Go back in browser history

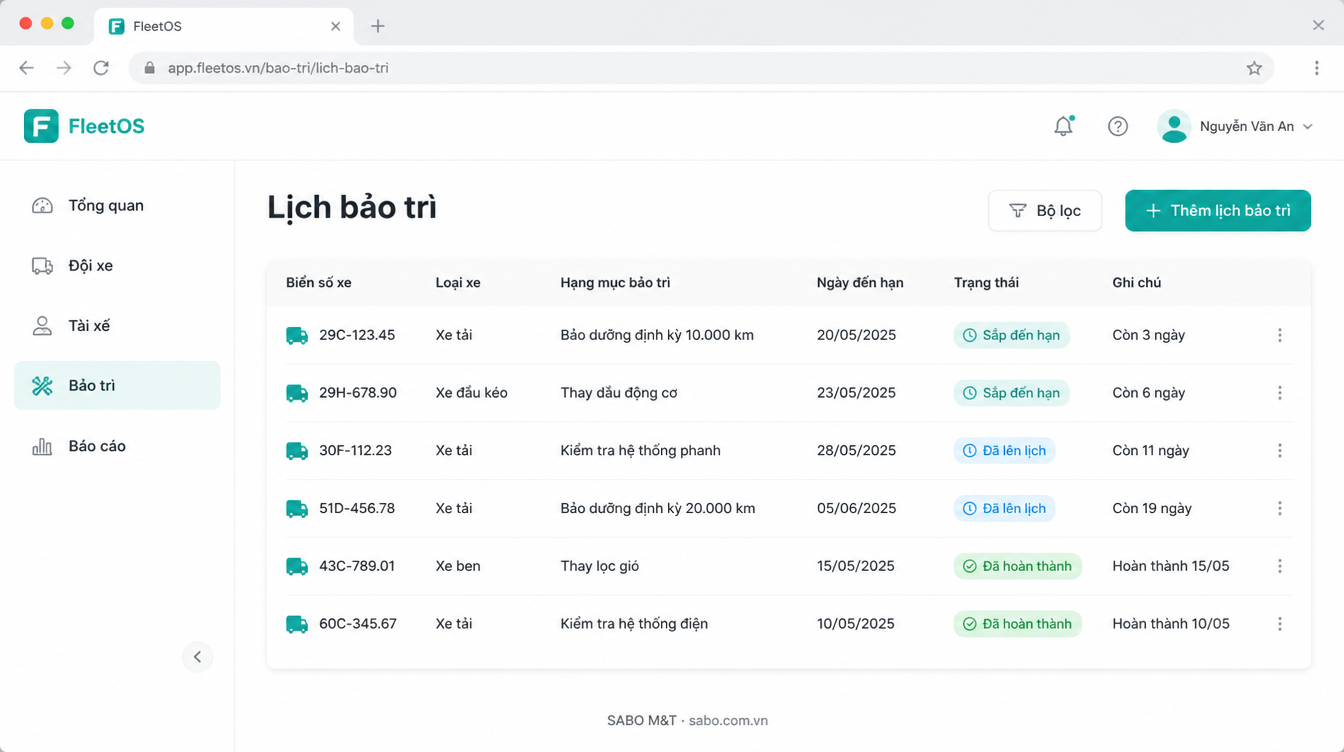point(27,68)
